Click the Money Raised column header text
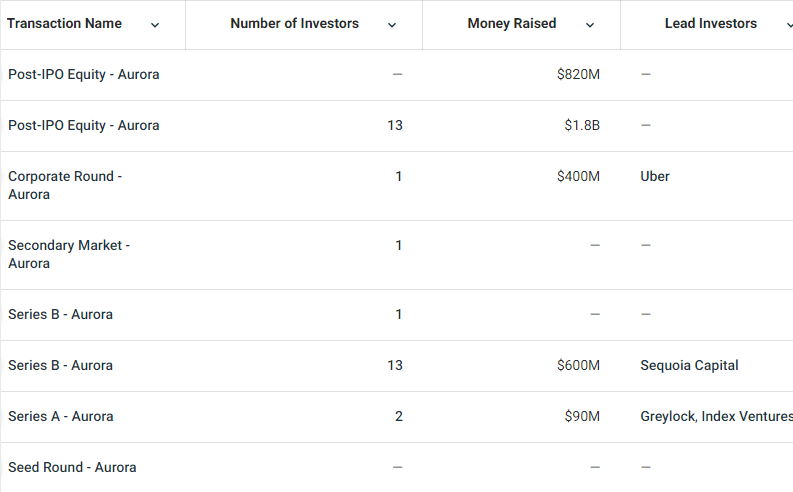Screen dimensions: 793x492 coord(512,23)
